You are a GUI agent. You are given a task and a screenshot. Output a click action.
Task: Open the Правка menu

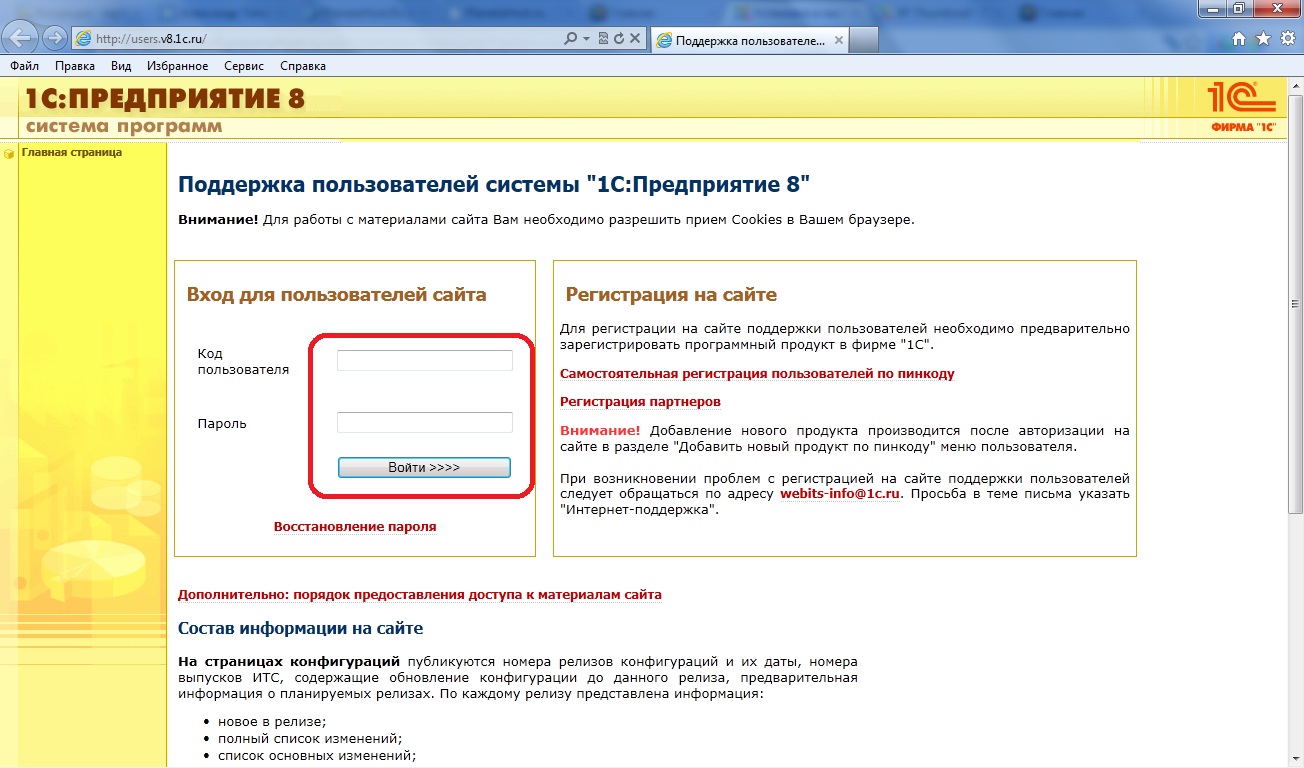point(75,66)
